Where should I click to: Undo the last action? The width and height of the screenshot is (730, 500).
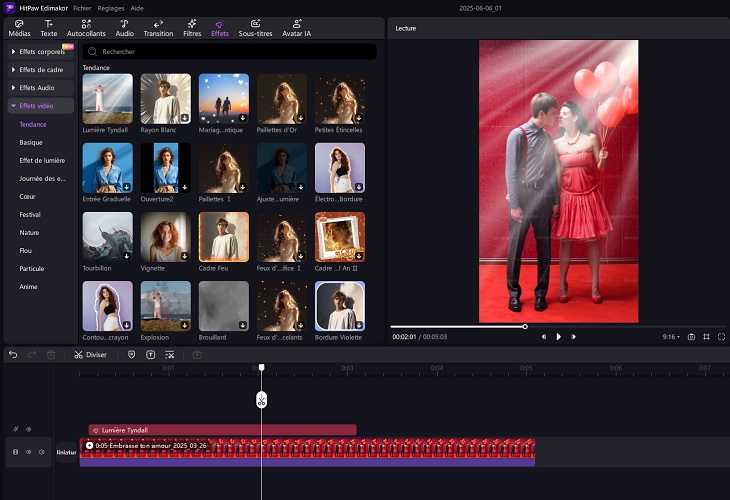coord(13,355)
